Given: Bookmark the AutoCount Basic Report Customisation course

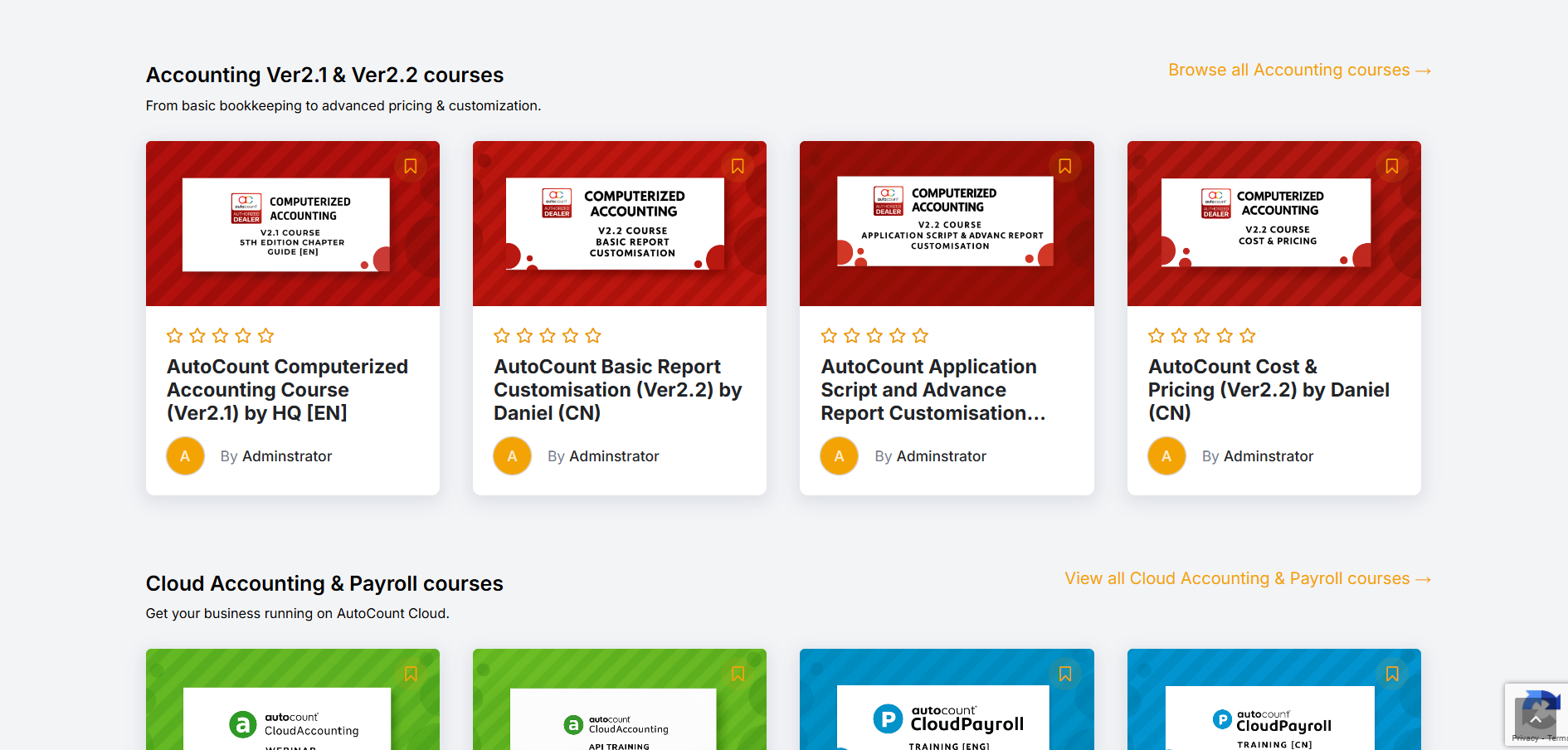Looking at the screenshot, I should (738, 166).
